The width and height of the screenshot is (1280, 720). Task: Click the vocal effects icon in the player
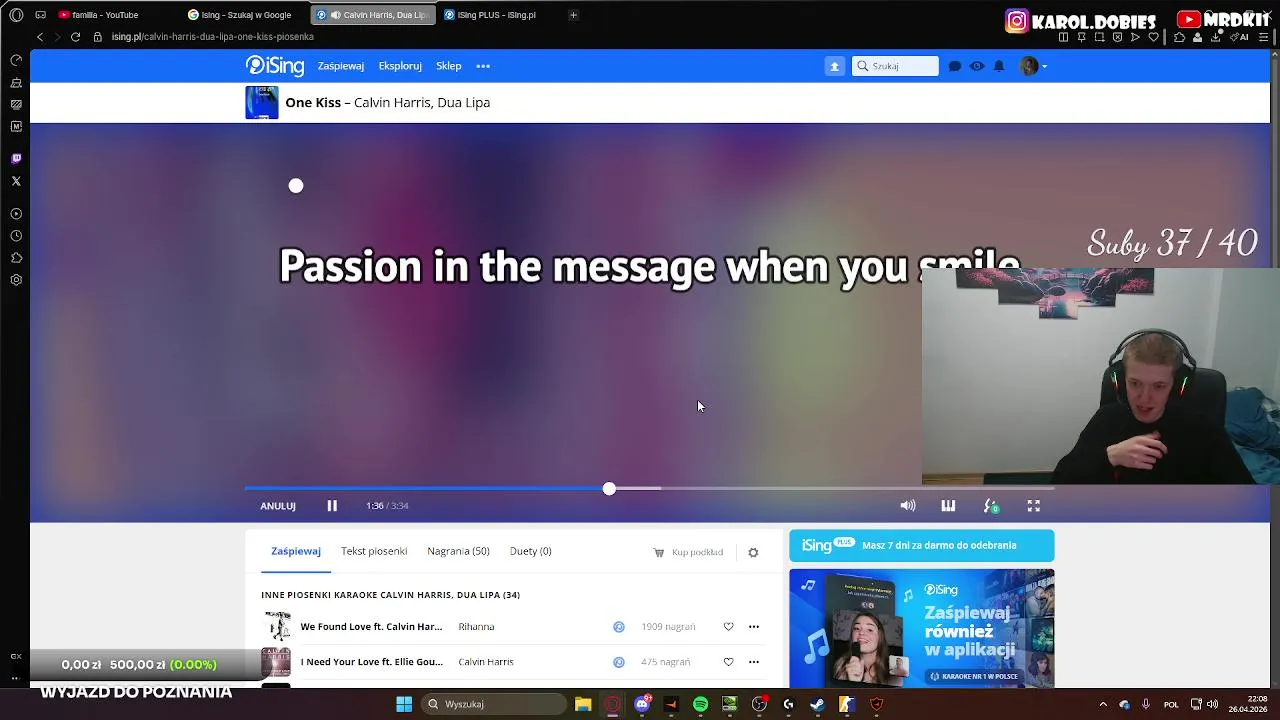point(991,506)
